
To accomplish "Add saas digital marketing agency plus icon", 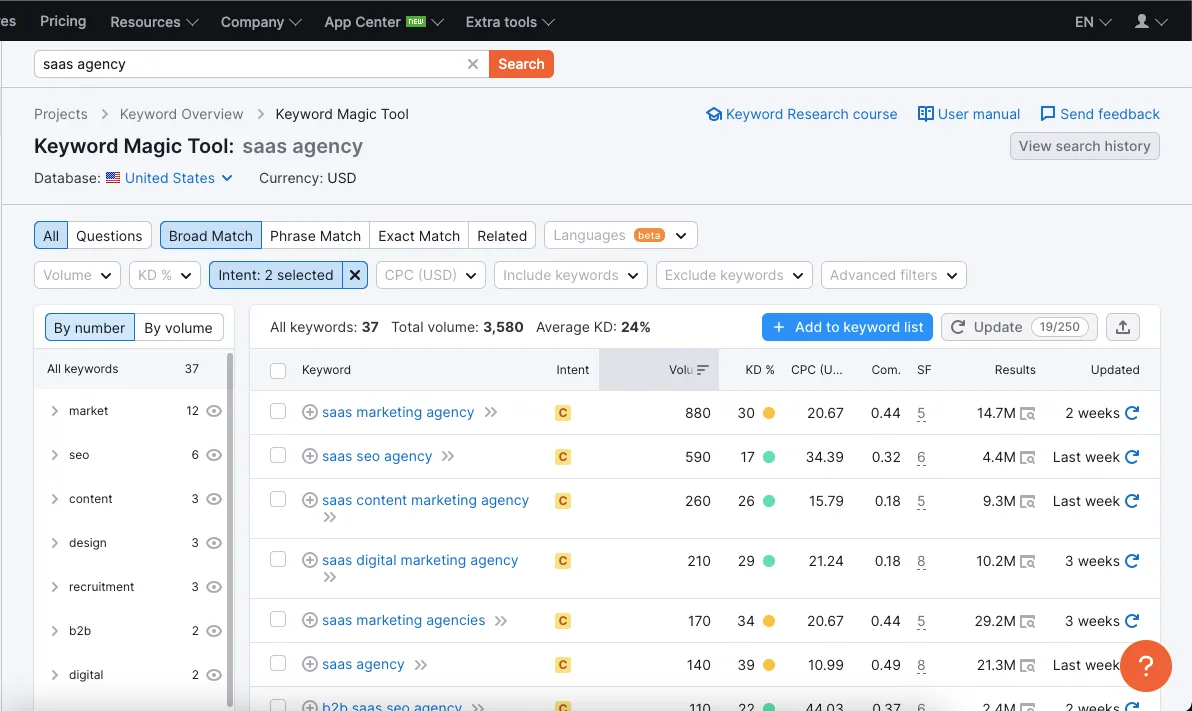I will tap(309, 560).
